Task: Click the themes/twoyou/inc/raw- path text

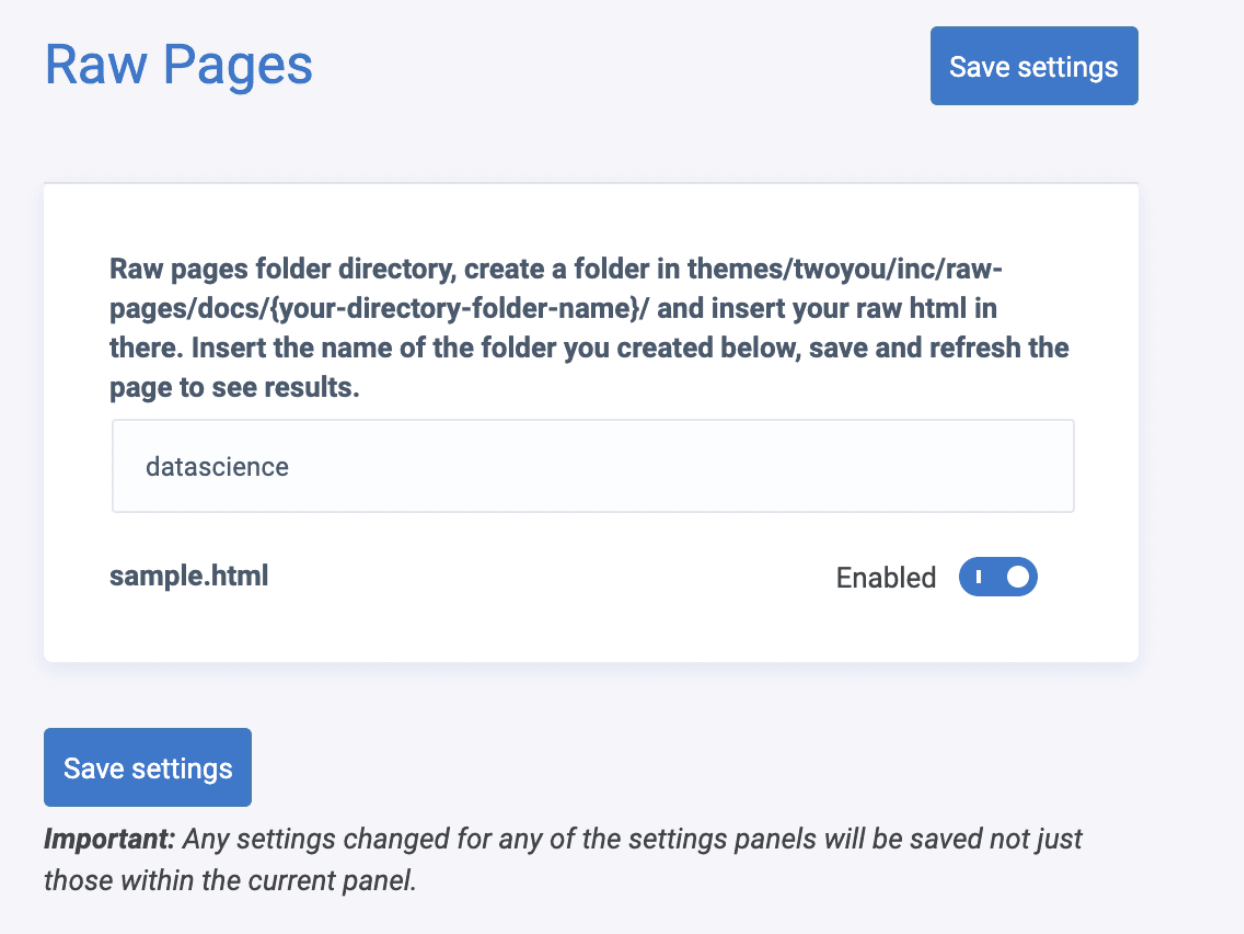Action: (844, 269)
